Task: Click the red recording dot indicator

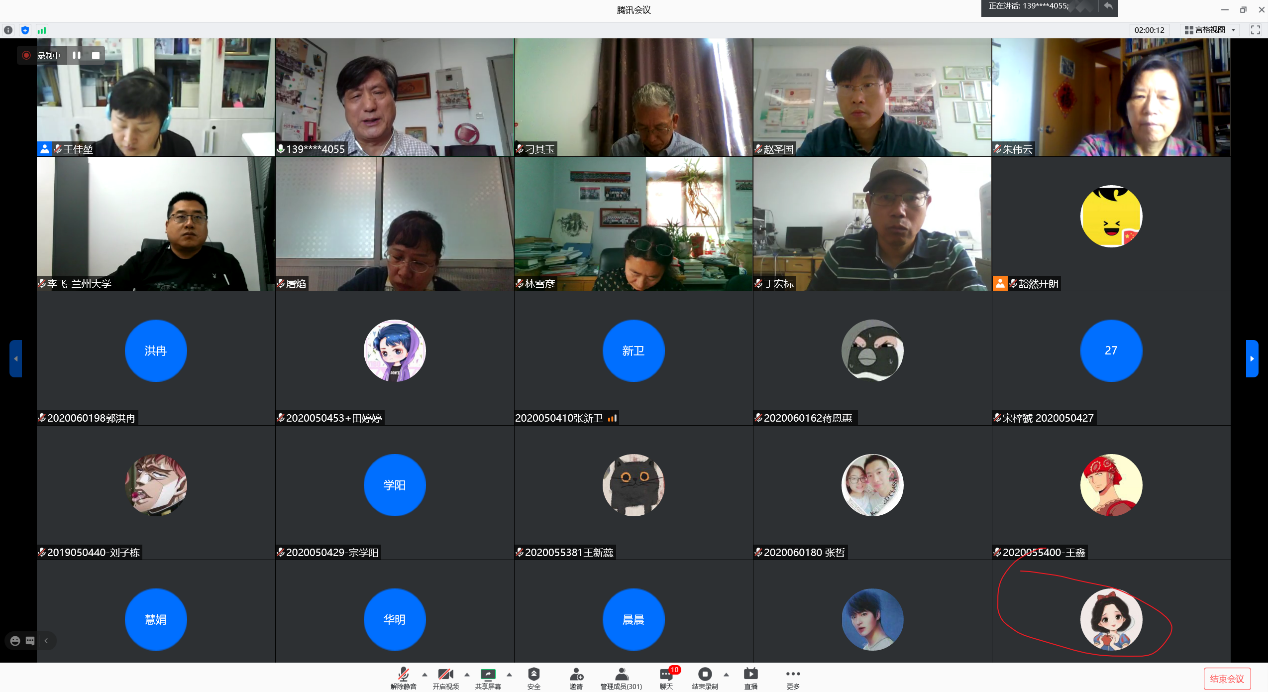Action: pos(27,55)
